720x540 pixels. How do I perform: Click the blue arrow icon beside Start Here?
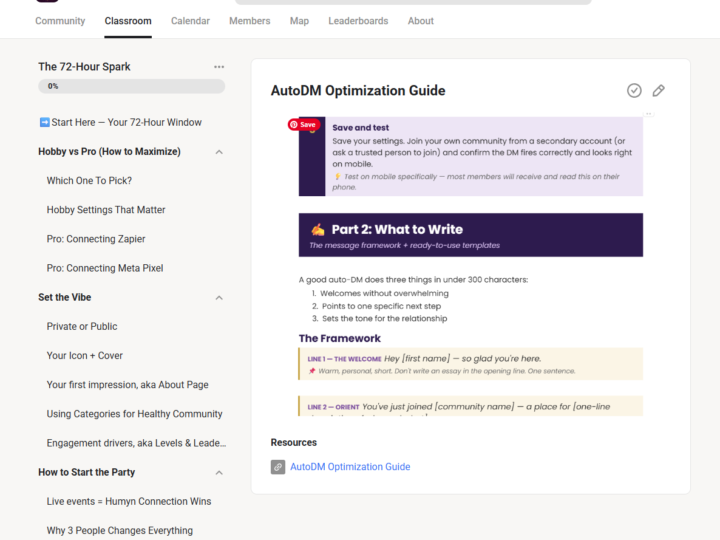point(45,122)
